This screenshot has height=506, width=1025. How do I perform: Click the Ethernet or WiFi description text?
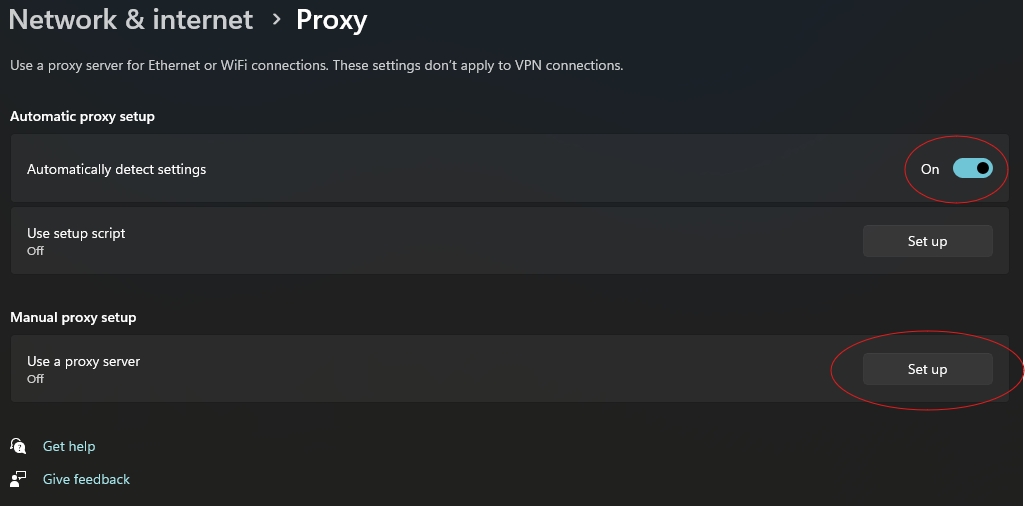316,65
